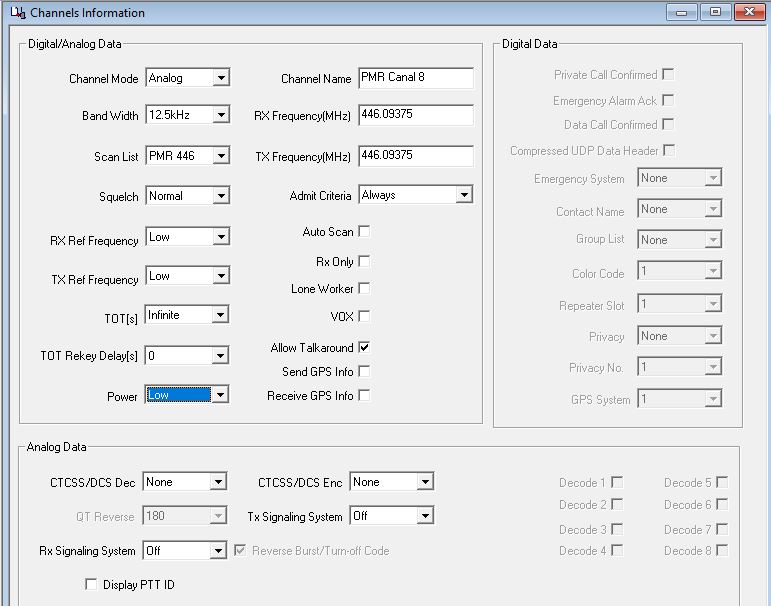771x606 pixels.
Task: Minimize the Channels Information window
Action: (x=682, y=12)
